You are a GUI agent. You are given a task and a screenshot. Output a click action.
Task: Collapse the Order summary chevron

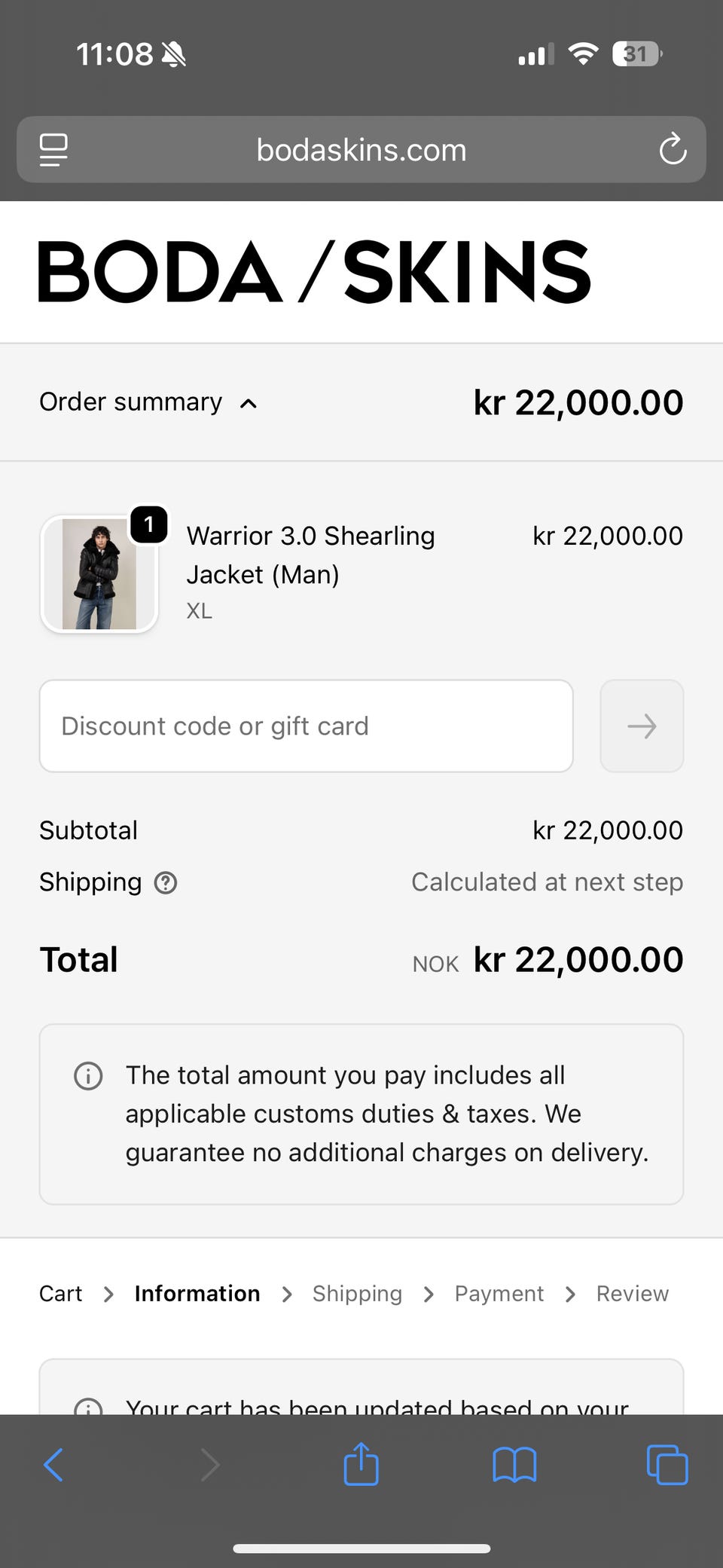[249, 404]
